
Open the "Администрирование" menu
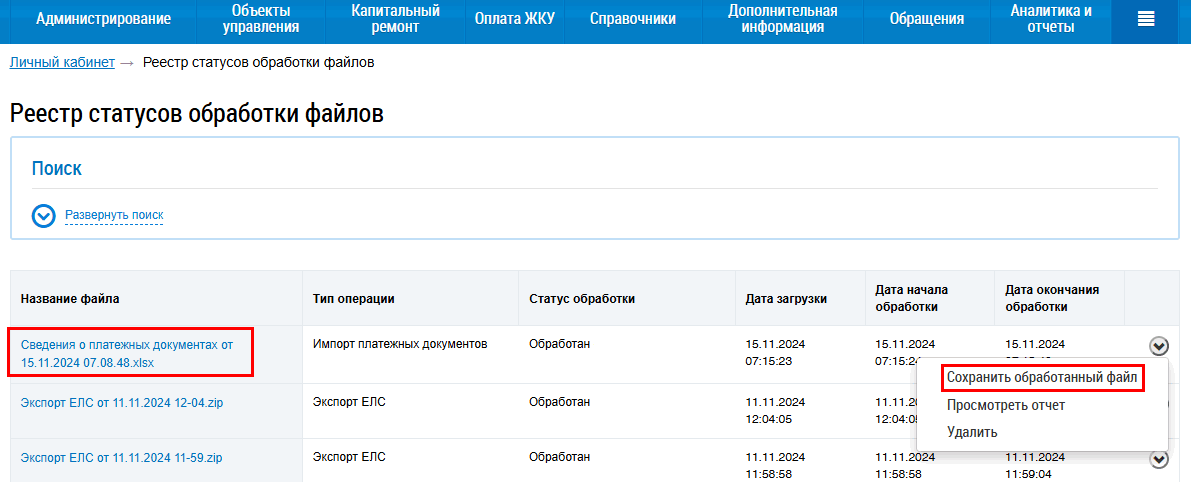[x=103, y=19]
